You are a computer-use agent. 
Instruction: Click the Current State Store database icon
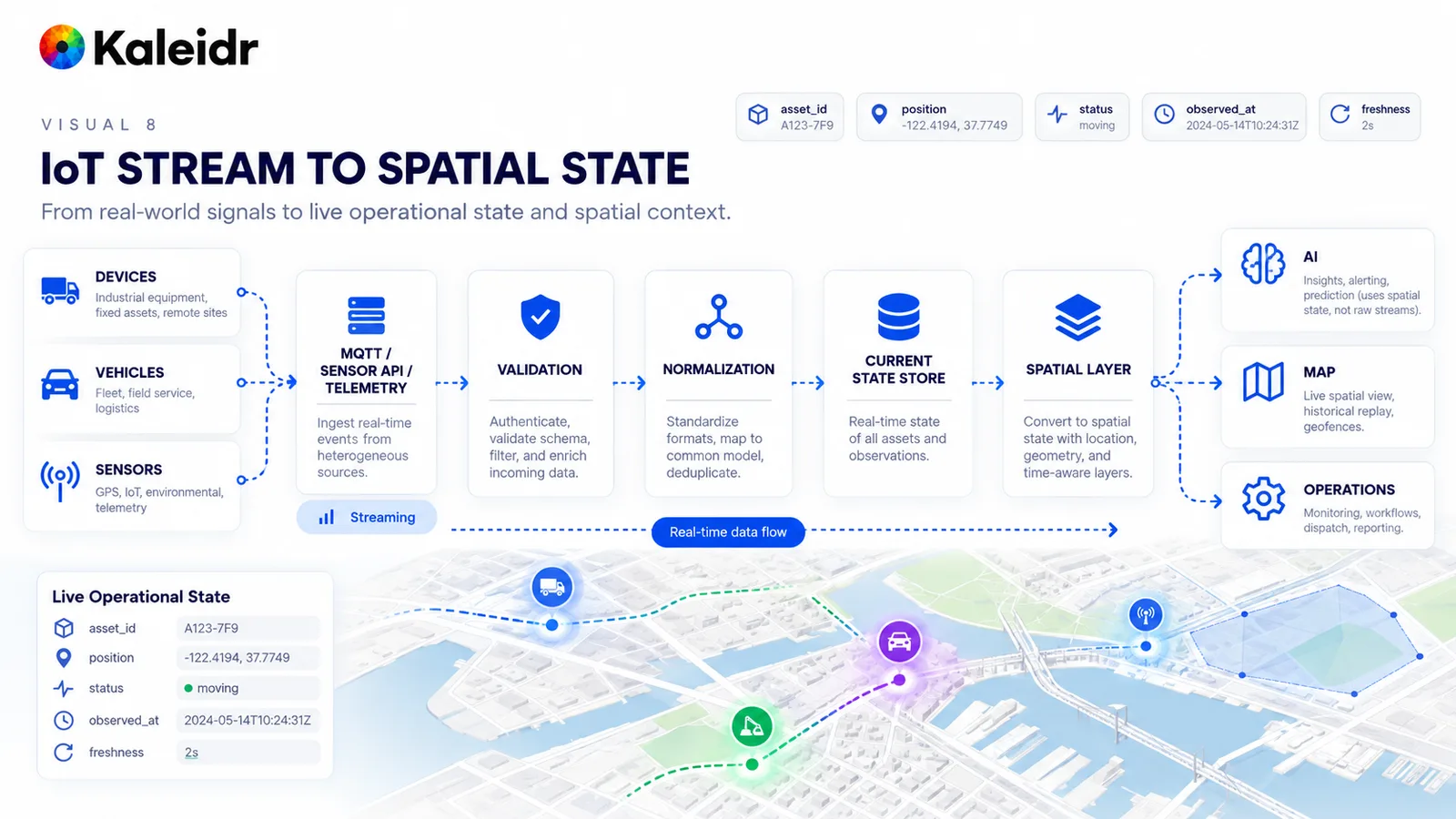[x=898, y=317]
